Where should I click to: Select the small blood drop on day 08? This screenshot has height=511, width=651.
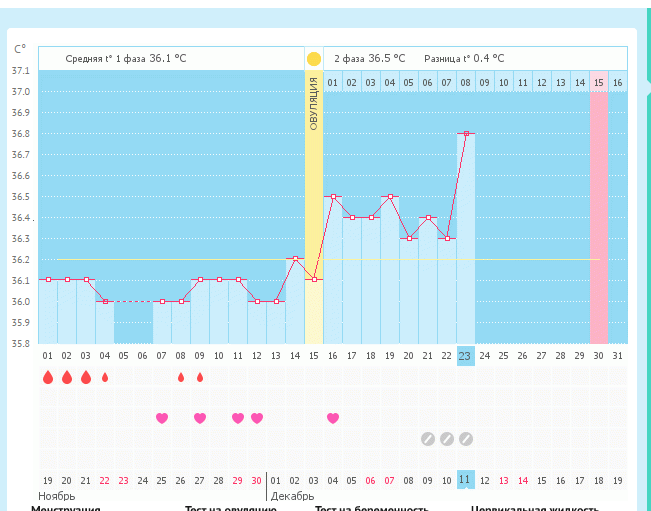181,377
